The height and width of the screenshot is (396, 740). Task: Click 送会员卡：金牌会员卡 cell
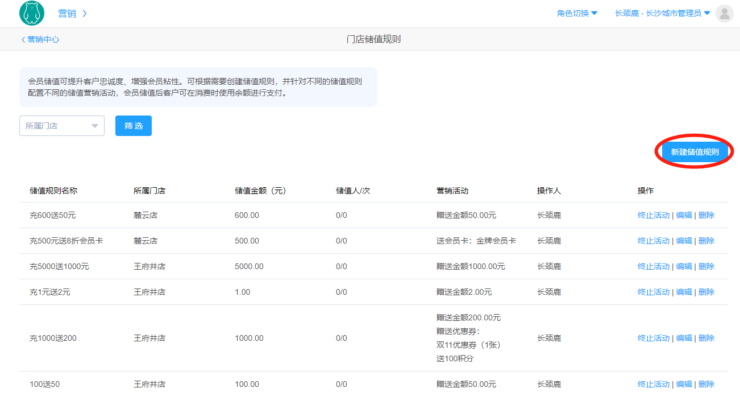476,241
